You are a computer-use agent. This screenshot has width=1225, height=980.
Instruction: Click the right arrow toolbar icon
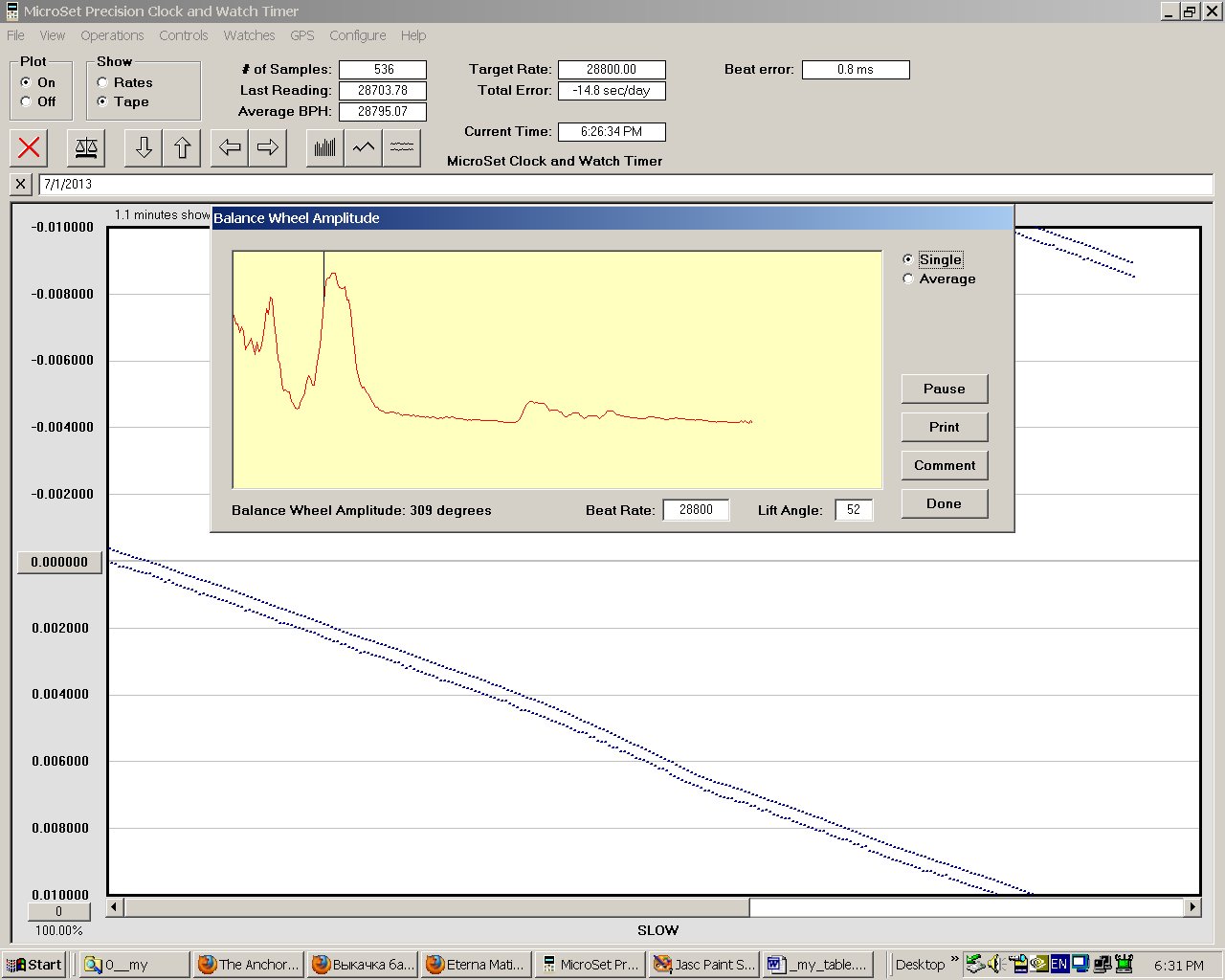(268, 147)
